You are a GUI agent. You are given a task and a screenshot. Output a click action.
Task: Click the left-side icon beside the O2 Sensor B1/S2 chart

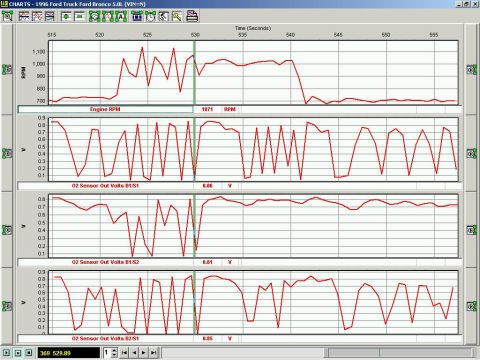(x=7, y=230)
